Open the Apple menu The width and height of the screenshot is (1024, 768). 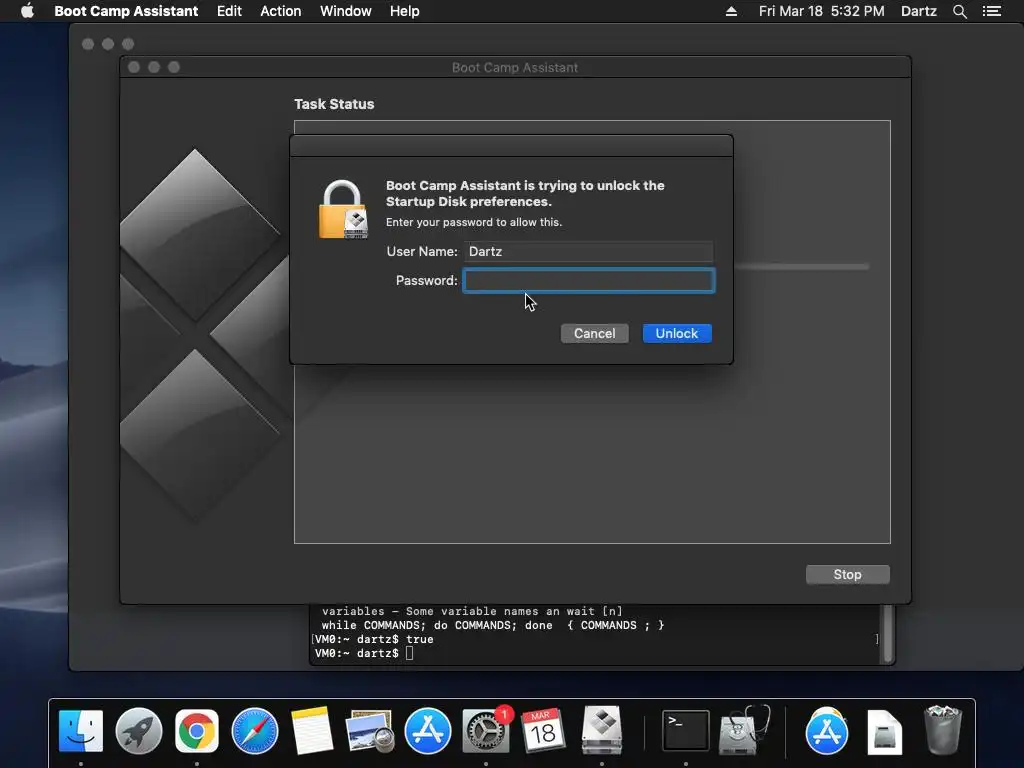[27, 11]
